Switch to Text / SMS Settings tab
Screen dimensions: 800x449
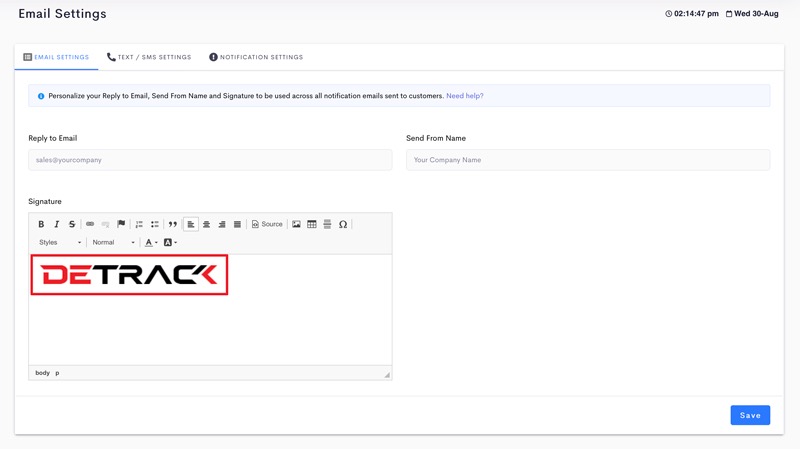(x=149, y=57)
